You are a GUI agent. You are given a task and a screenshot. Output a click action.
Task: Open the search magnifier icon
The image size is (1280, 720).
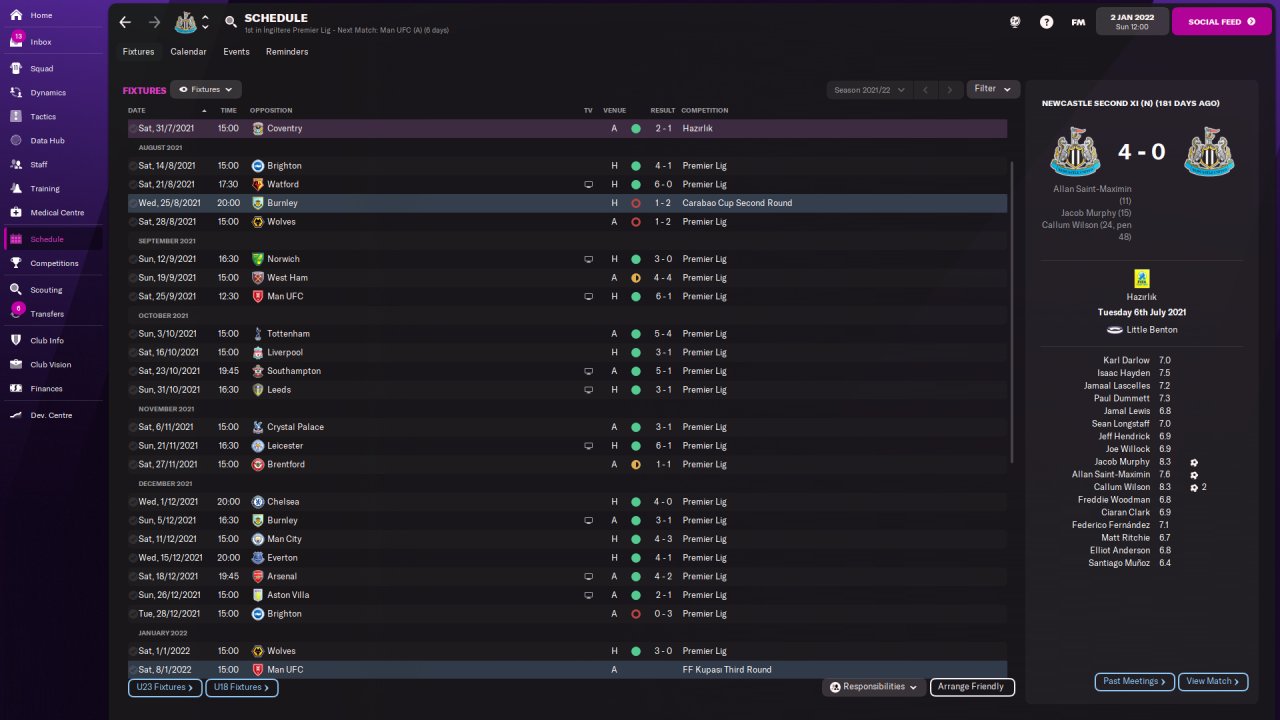[x=231, y=22]
